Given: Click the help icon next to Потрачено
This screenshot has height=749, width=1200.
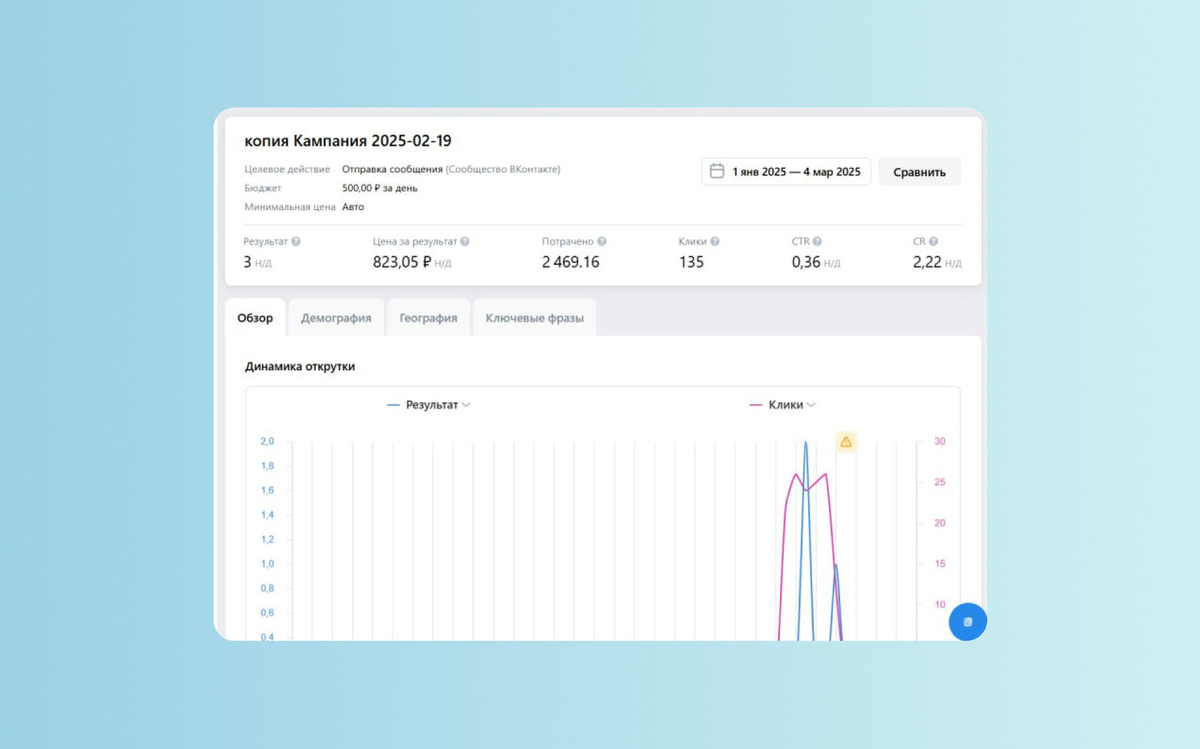Looking at the screenshot, I should [602, 242].
